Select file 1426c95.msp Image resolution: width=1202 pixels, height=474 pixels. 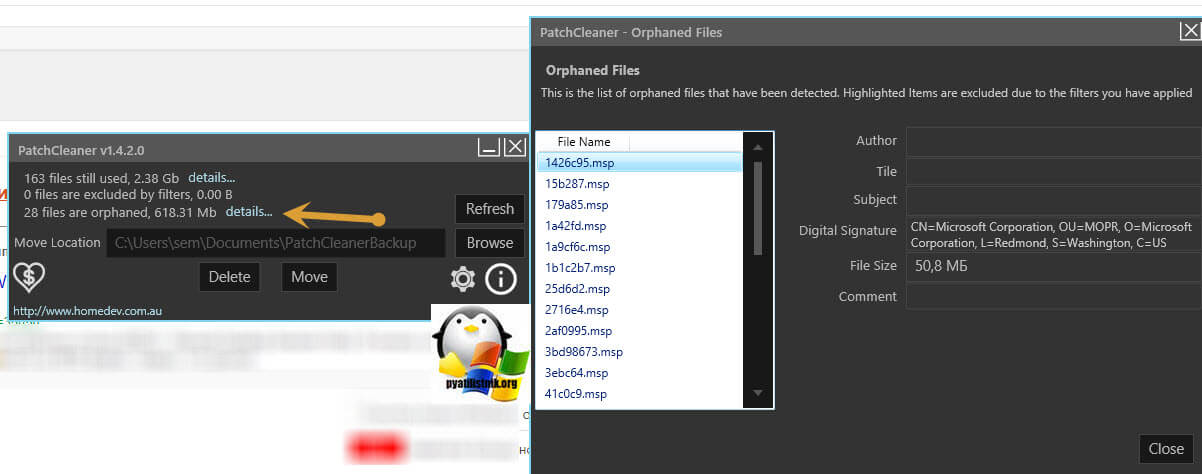[x=640, y=163]
